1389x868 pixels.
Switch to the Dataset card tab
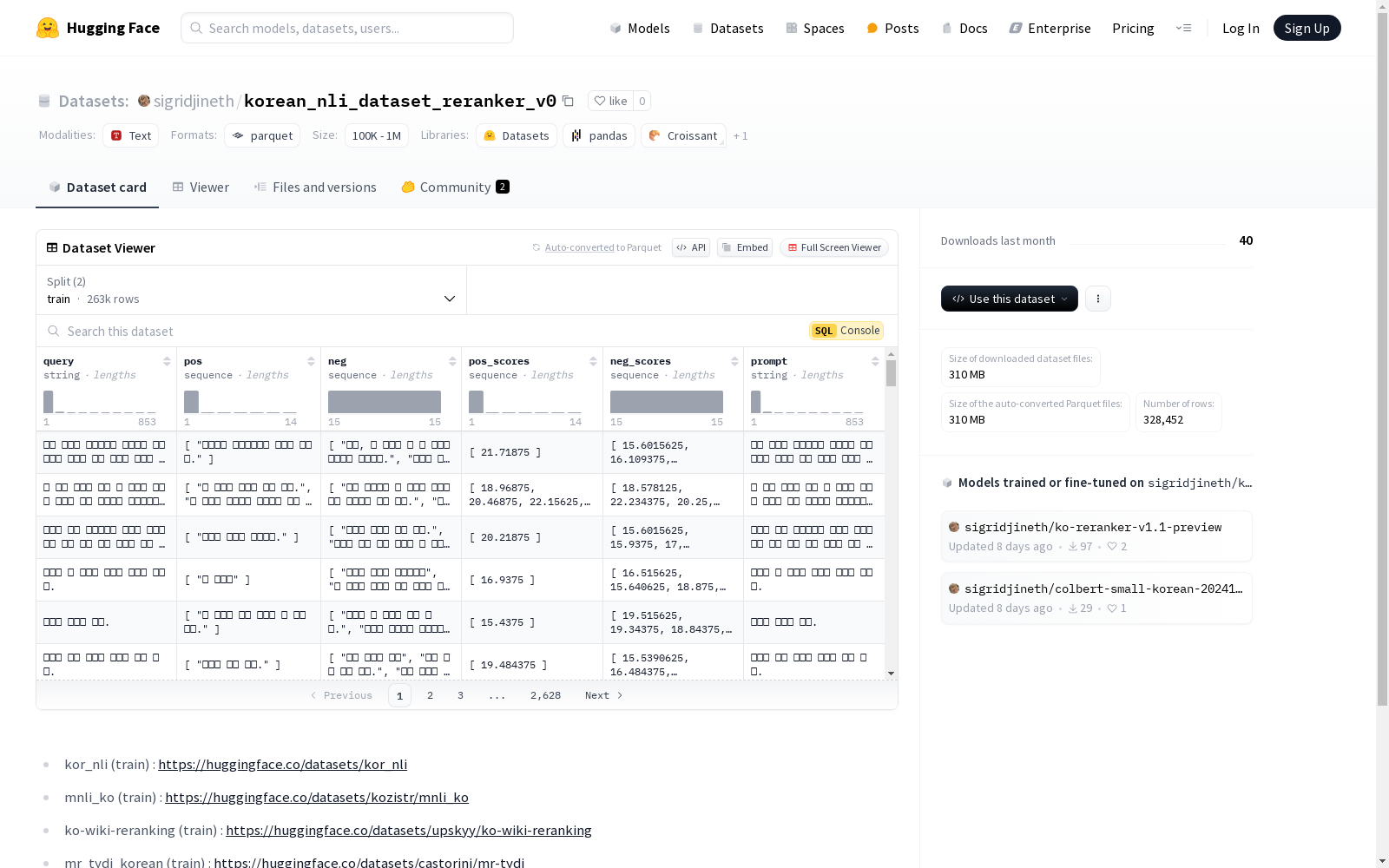pos(97,187)
